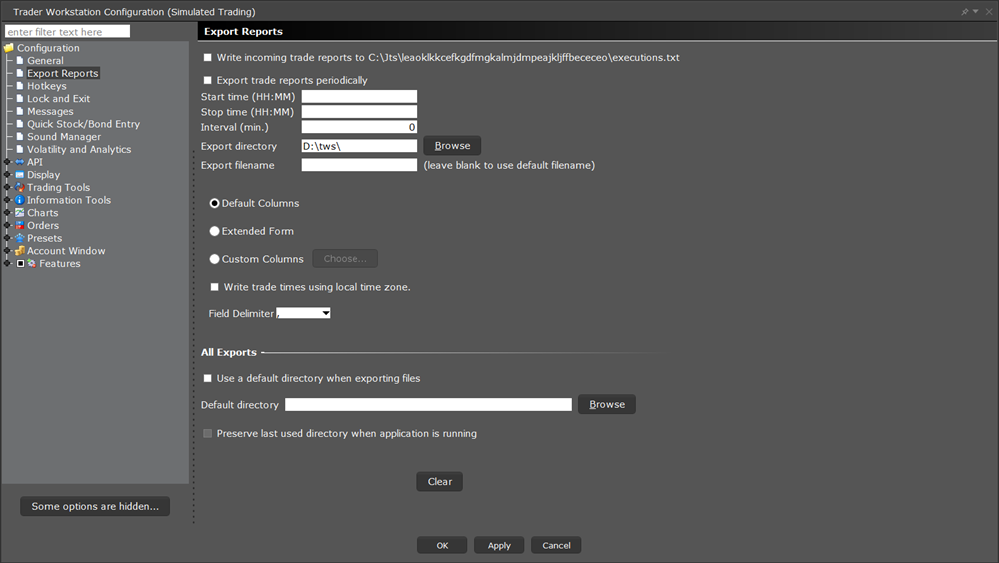This screenshot has width=999, height=563.
Task: Enable writing incoming trade reports to executions.txt
Action: (208, 57)
